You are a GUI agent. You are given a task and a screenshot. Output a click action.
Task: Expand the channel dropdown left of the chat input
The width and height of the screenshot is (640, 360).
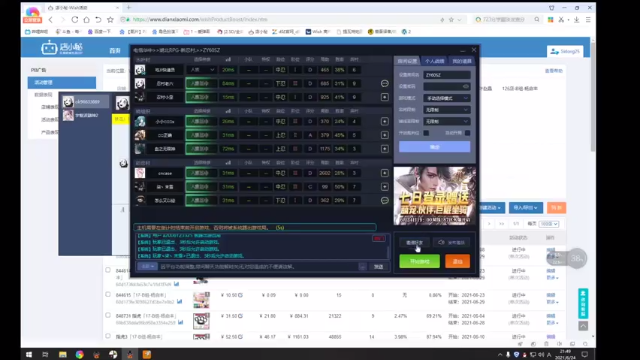pos(147,267)
